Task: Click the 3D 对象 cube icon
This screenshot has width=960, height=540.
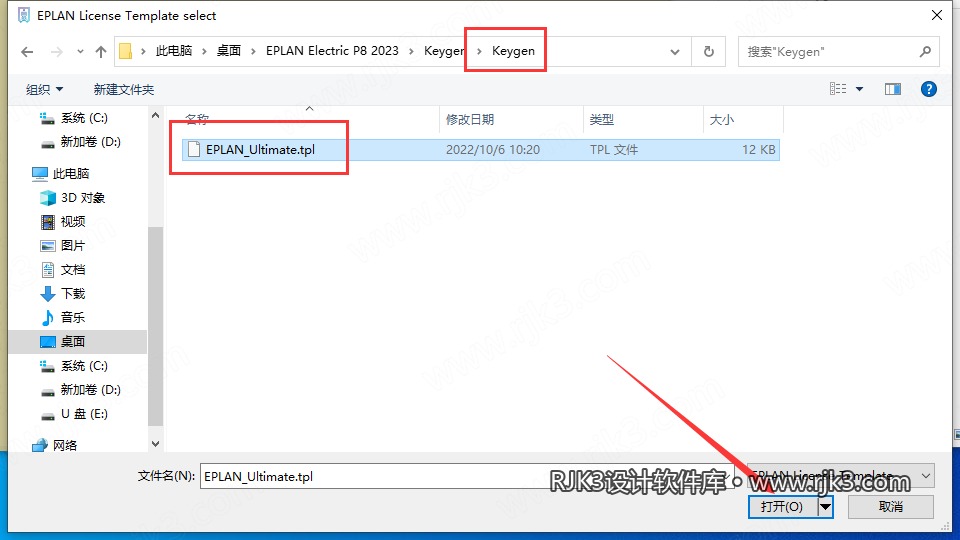Action: point(48,198)
